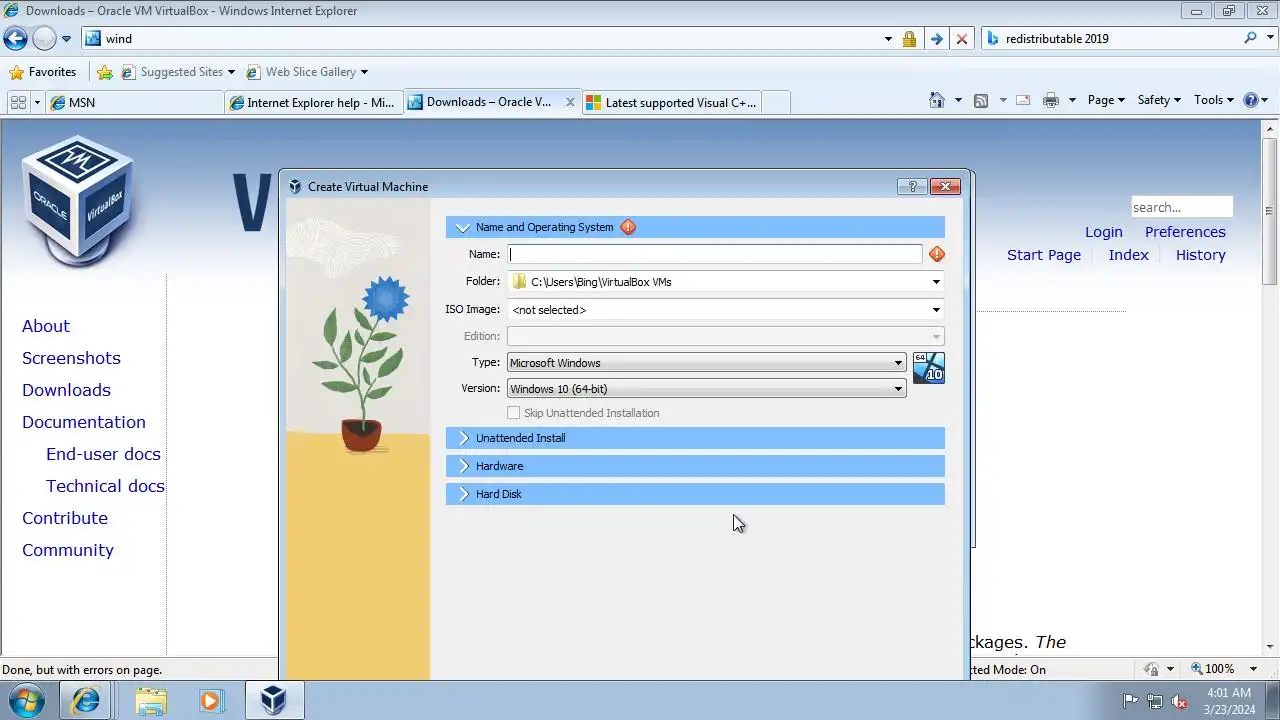Click the warning icon beside Name field
The image size is (1280, 720).
(x=937, y=254)
